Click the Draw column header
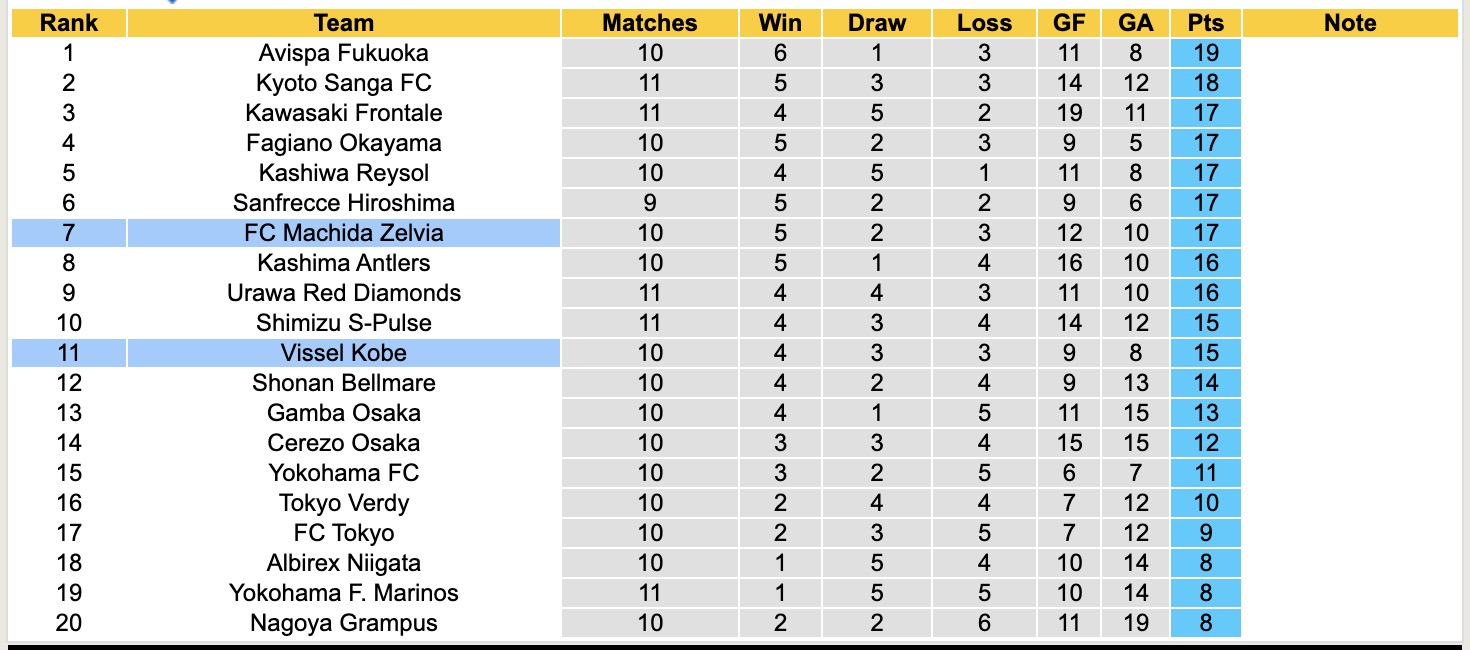Viewport: 1470px width, 650px height. [876, 23]
